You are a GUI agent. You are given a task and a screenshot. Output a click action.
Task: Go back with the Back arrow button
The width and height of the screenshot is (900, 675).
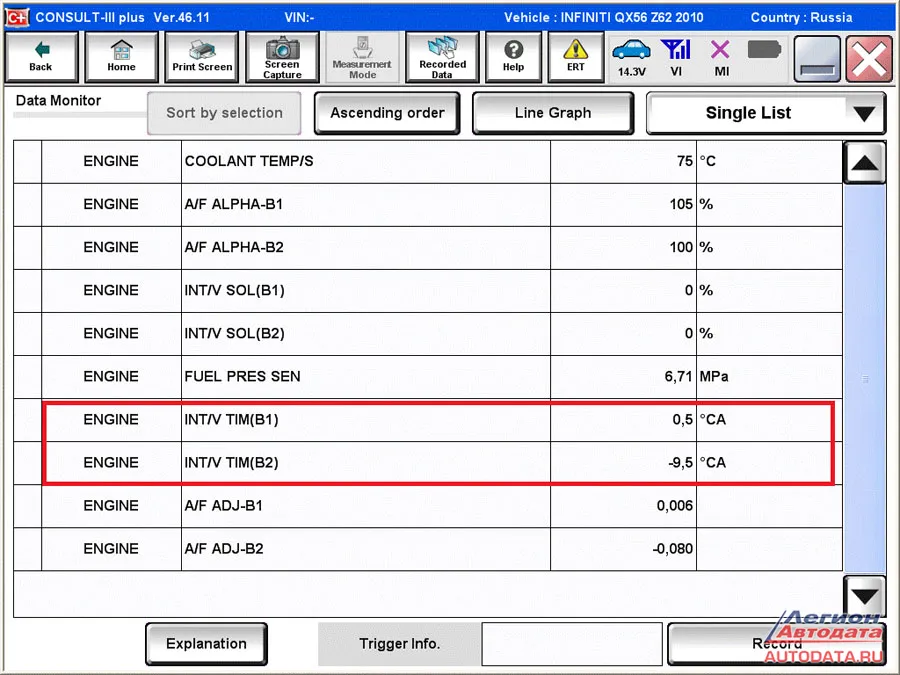(x=41, y=57)
